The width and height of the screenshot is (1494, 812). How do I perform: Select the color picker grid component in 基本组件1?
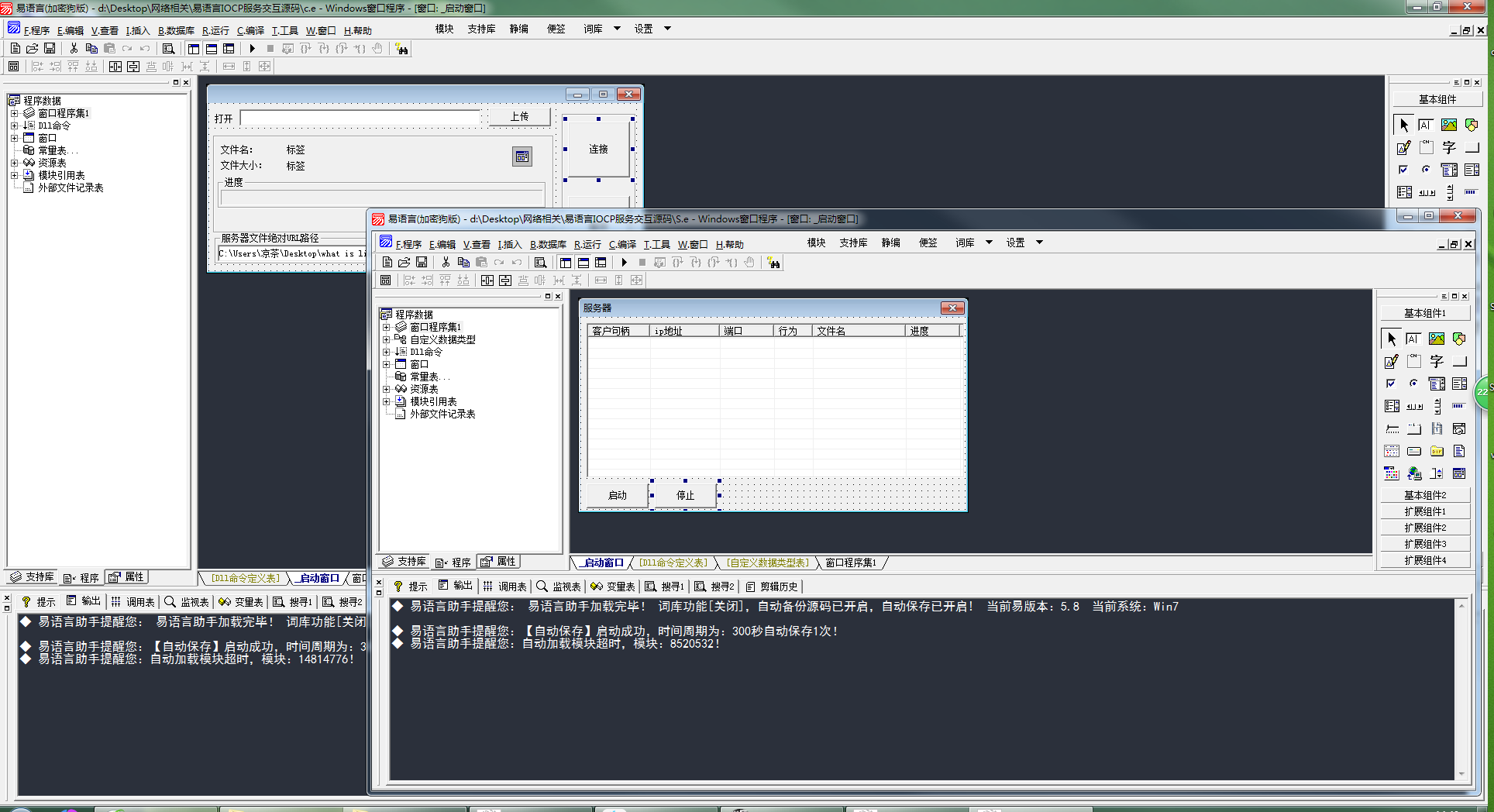click(x=1392, y=473)
